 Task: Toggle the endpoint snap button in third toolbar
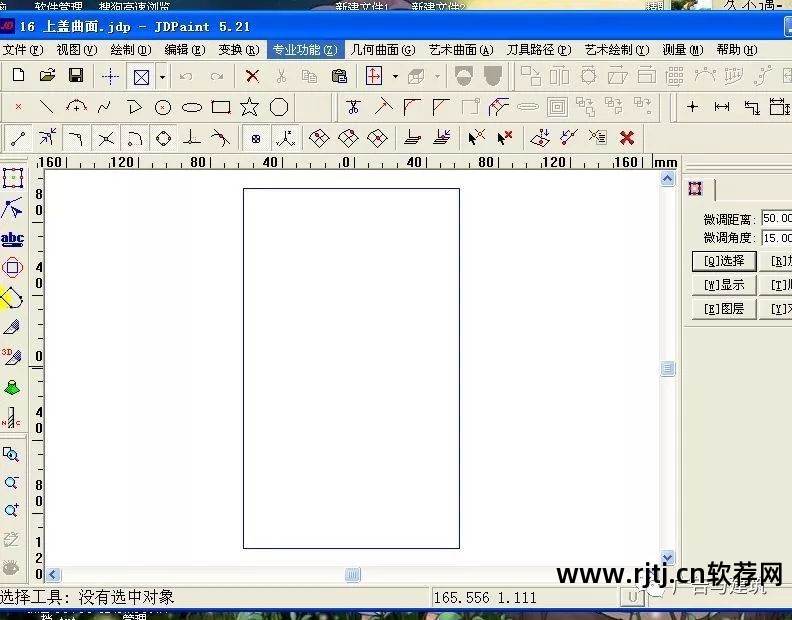[x=18, y=138]
